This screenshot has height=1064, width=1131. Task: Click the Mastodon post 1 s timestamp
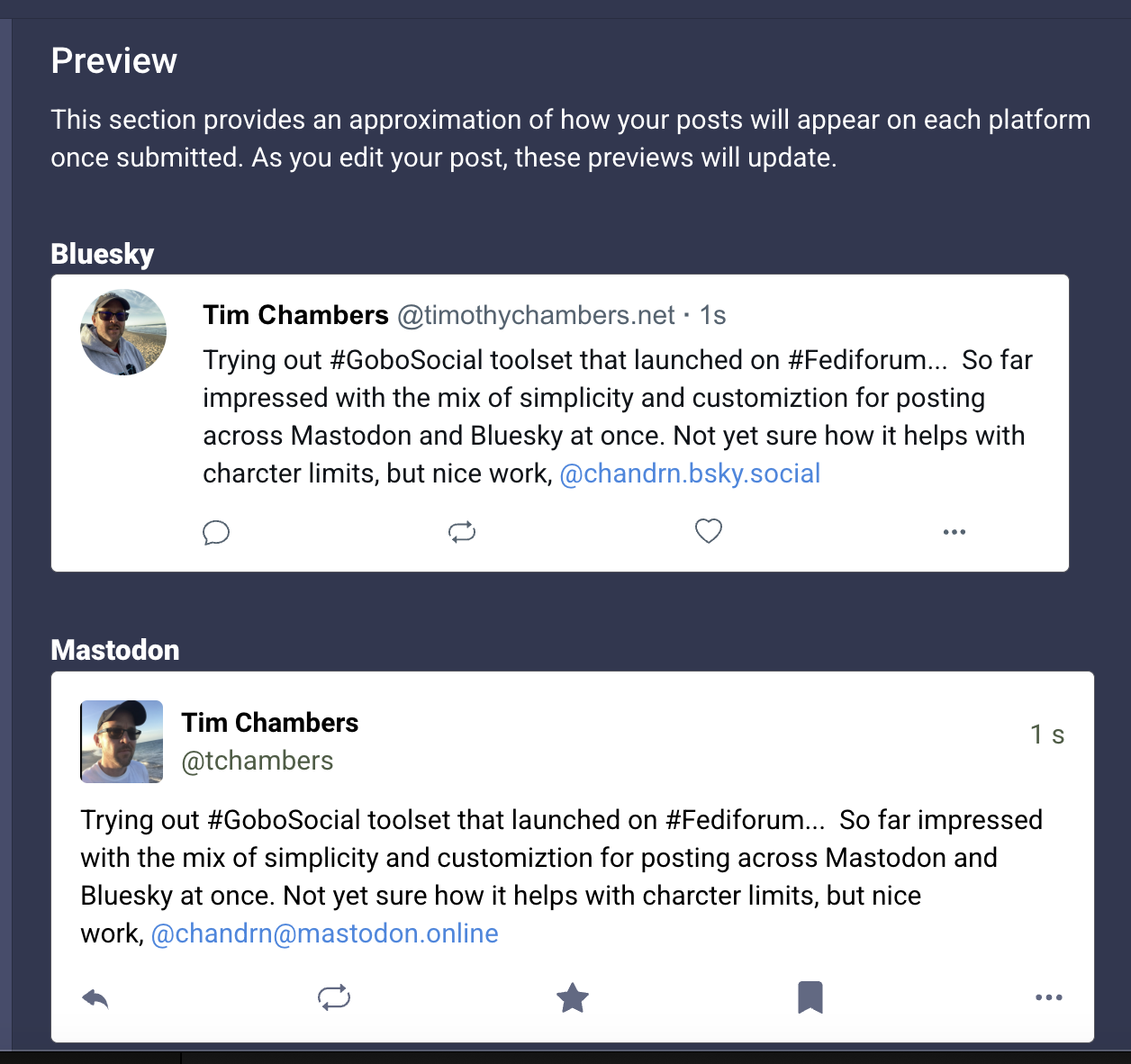(x=1047, y=735)
